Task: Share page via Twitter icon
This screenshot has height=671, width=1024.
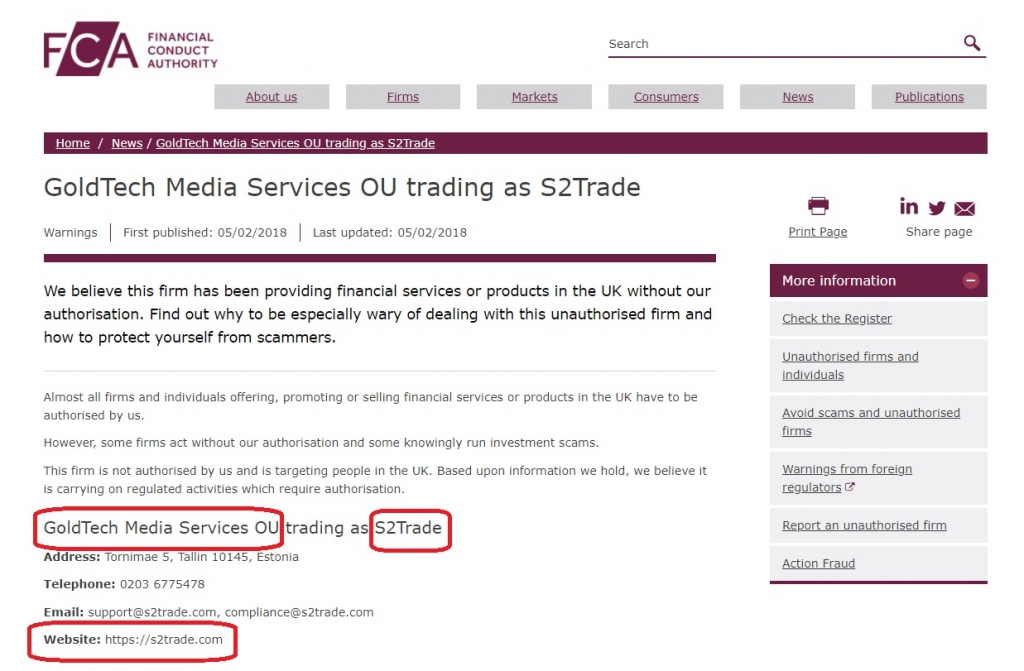Action: pos(936,208)
